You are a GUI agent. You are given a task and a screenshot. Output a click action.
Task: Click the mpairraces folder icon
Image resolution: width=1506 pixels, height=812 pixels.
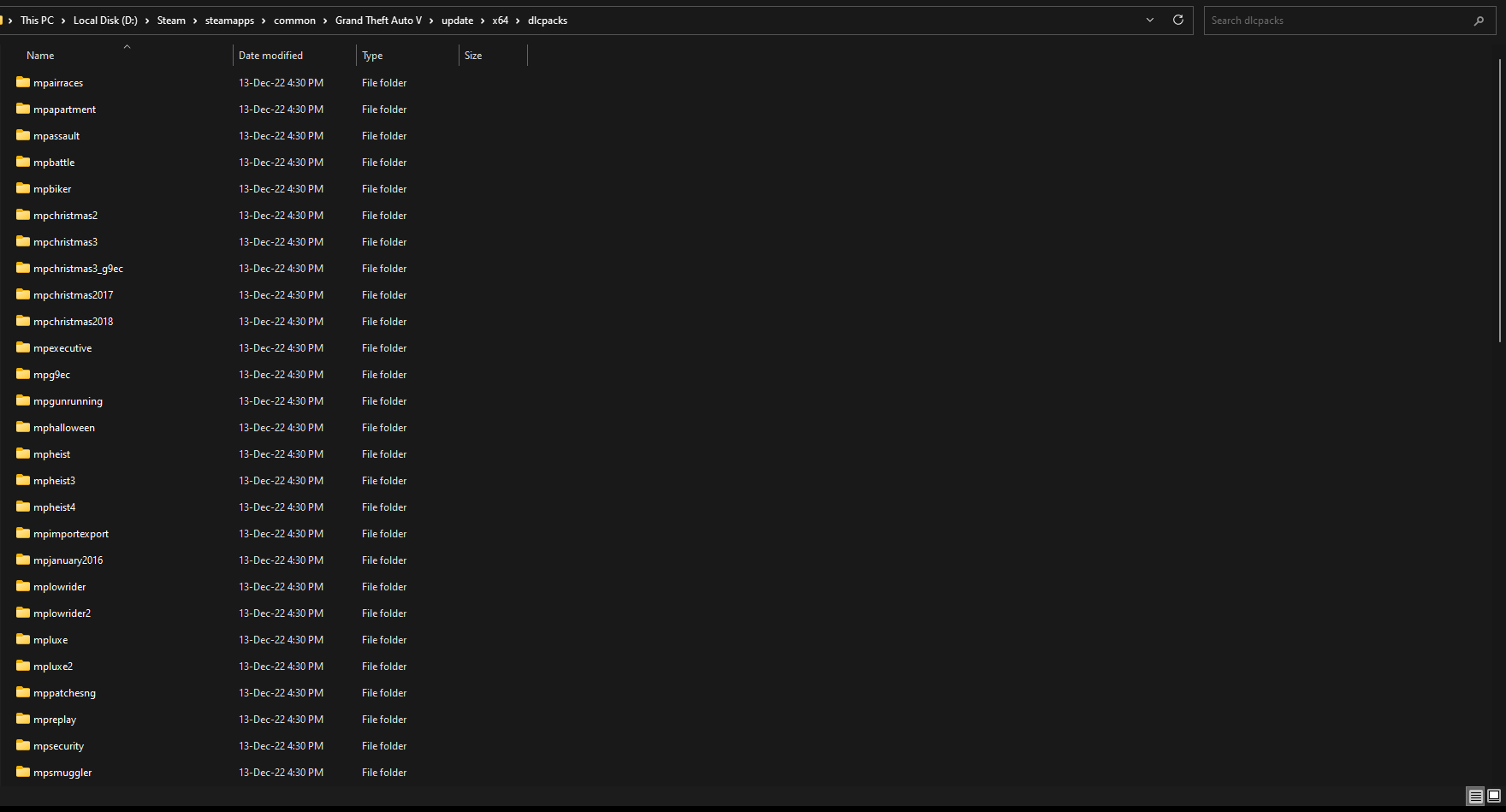click(23, 83)
